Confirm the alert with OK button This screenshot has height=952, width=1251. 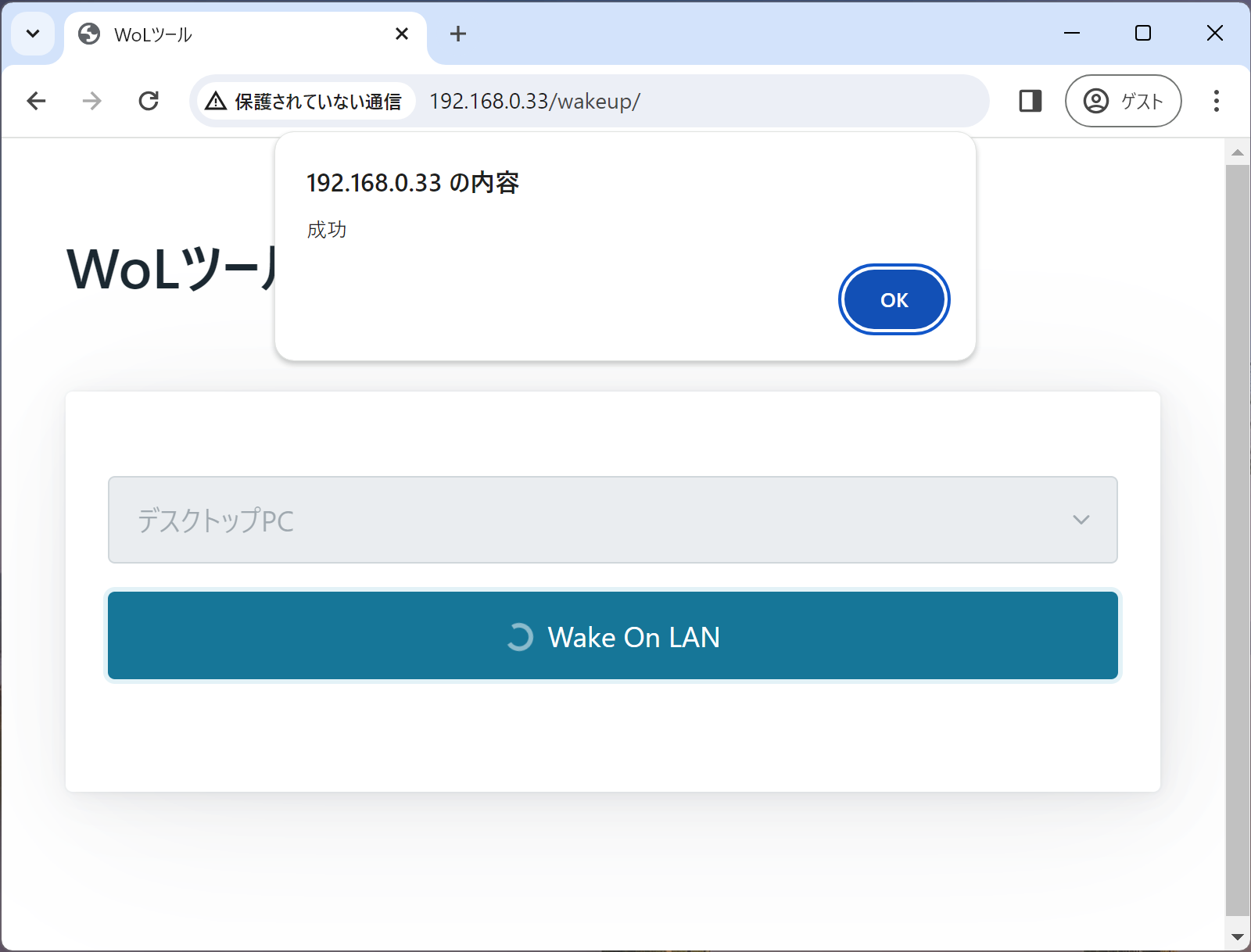coord(894,300)
